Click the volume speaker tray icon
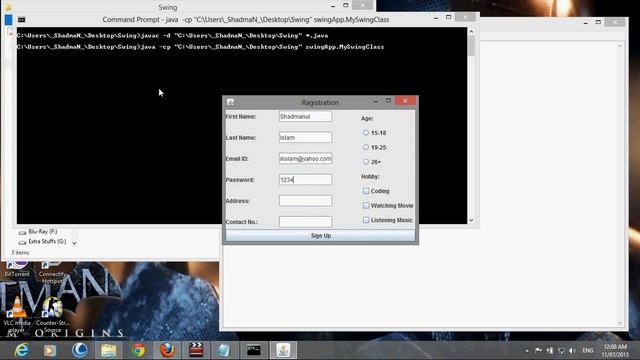The height and width of the screenshot is (360, 640). [x=573, y=351]
